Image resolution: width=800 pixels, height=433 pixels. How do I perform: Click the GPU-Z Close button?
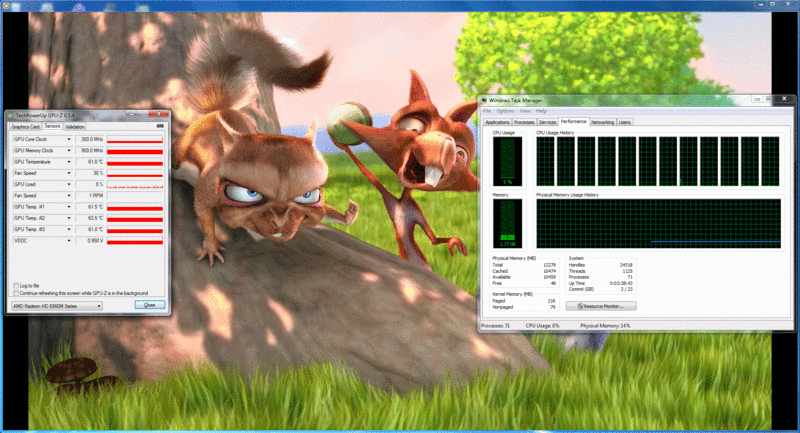149,305
